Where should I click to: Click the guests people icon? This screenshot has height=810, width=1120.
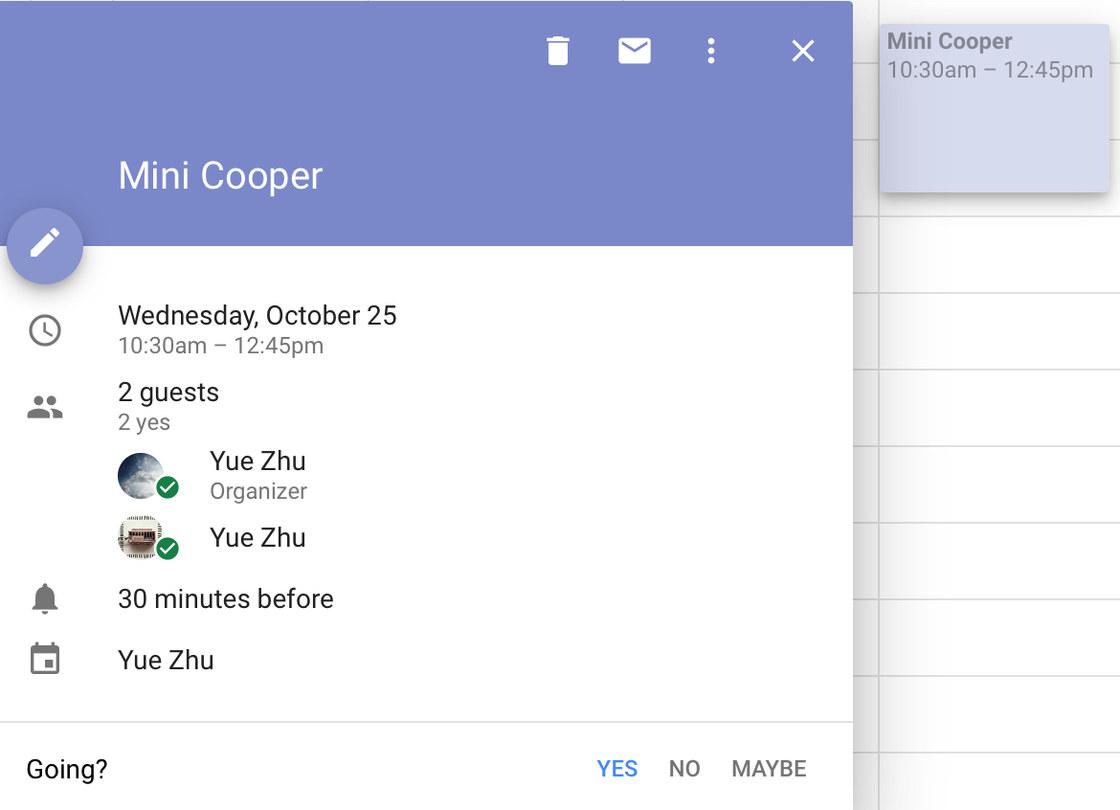(45, 407)
